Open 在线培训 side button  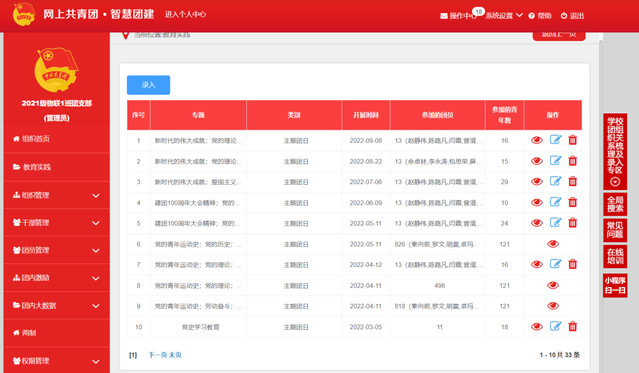click(615, 256)
